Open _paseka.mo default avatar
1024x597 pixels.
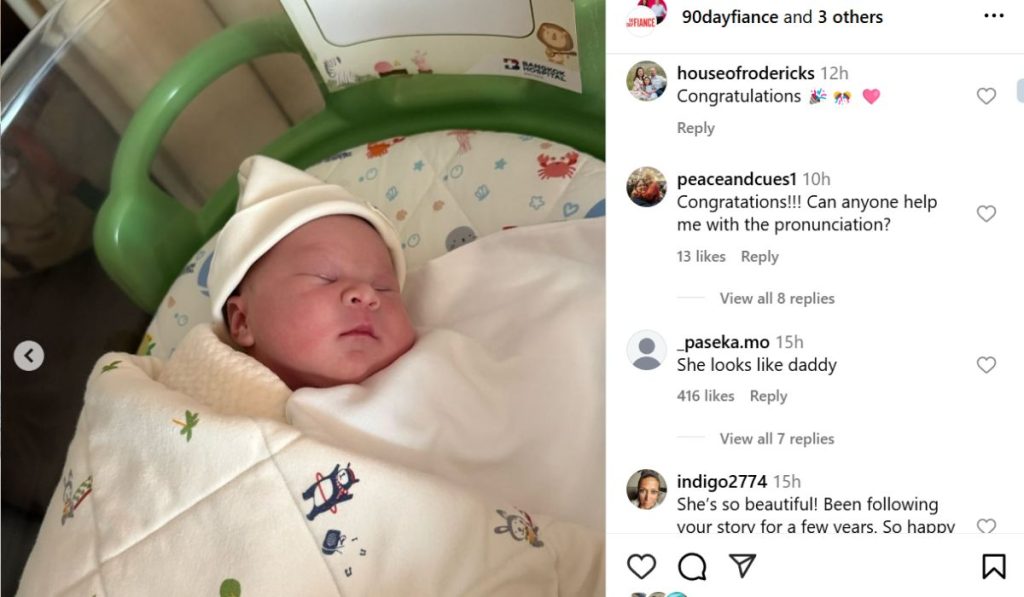coord(647,350)
